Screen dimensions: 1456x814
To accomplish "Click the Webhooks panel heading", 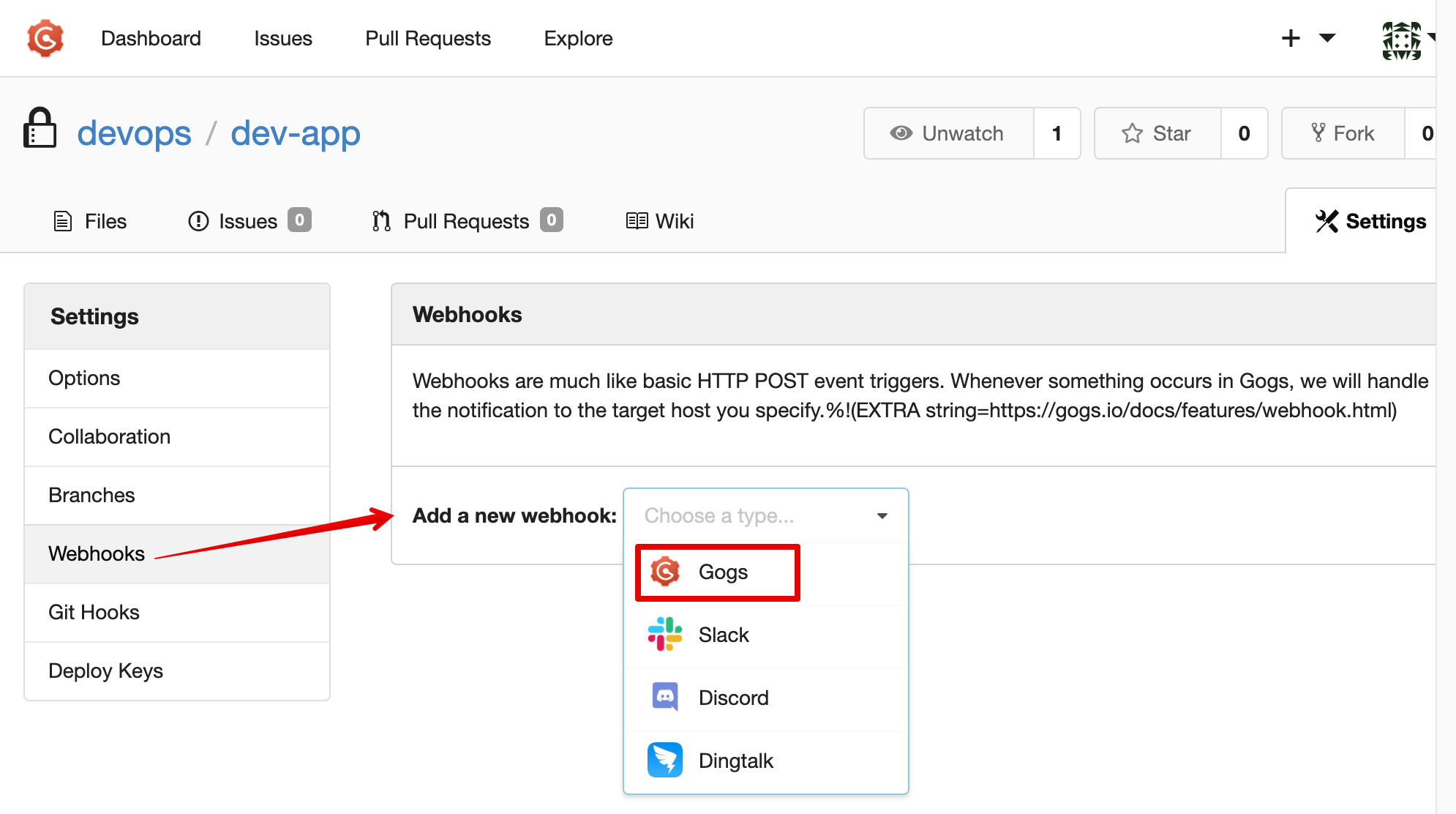I will tap(468, 315).
